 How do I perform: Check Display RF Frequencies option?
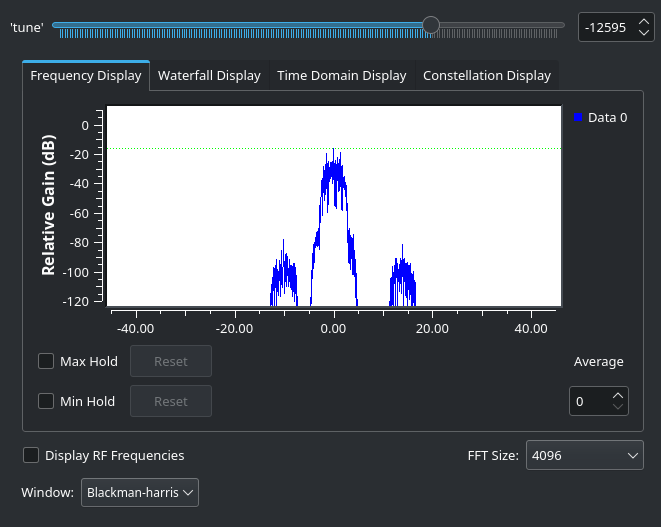(x=31, y=455)
